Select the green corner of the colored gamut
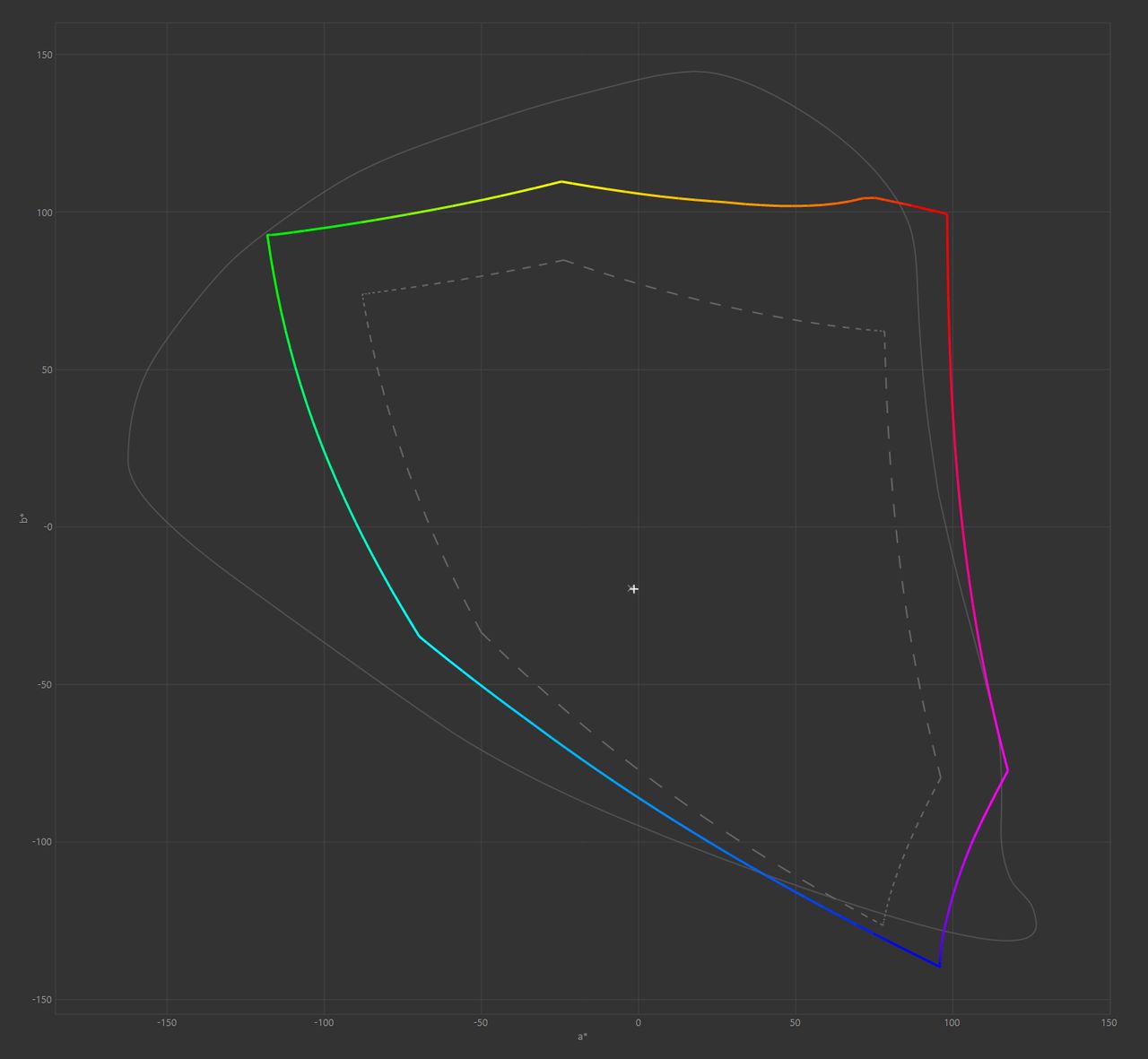 pyautogui.click(x=268, y=235)
